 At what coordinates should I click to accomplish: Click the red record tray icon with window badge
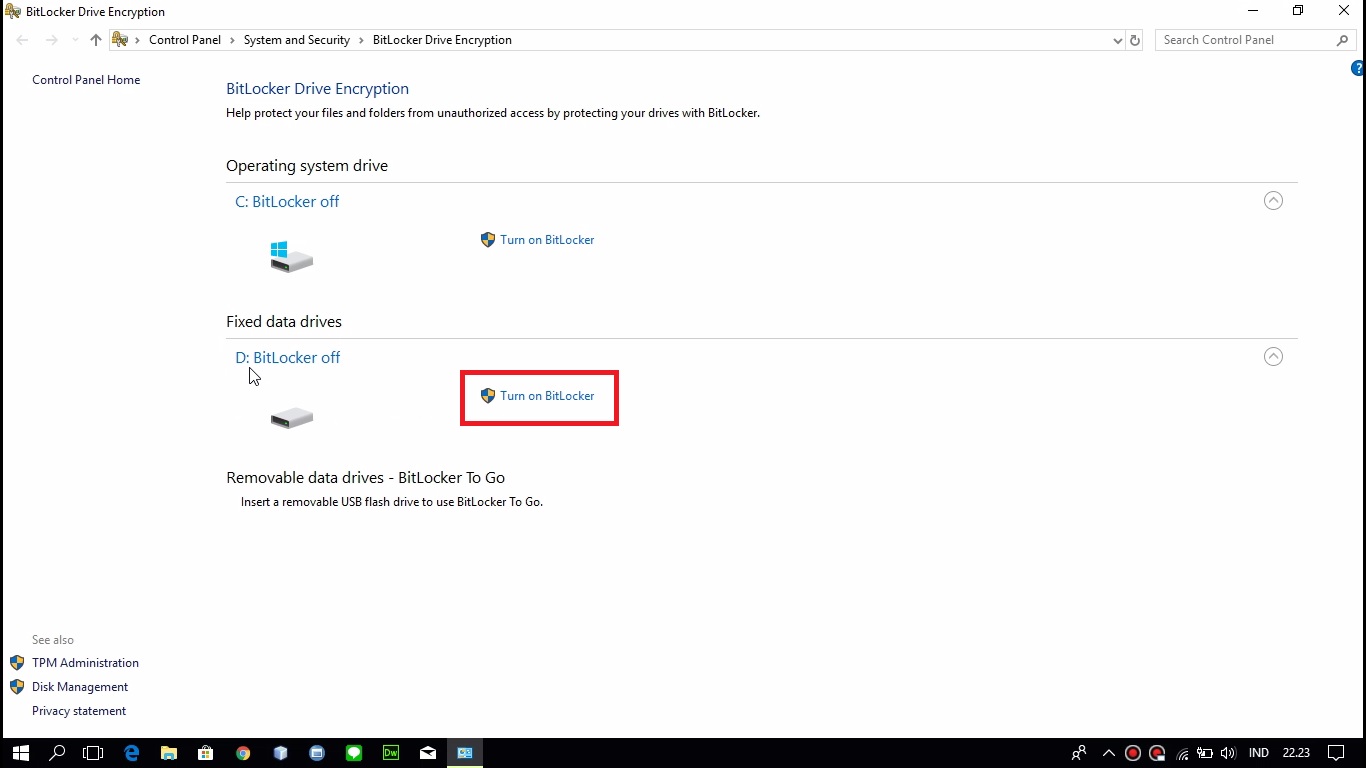coord(1157,753)
